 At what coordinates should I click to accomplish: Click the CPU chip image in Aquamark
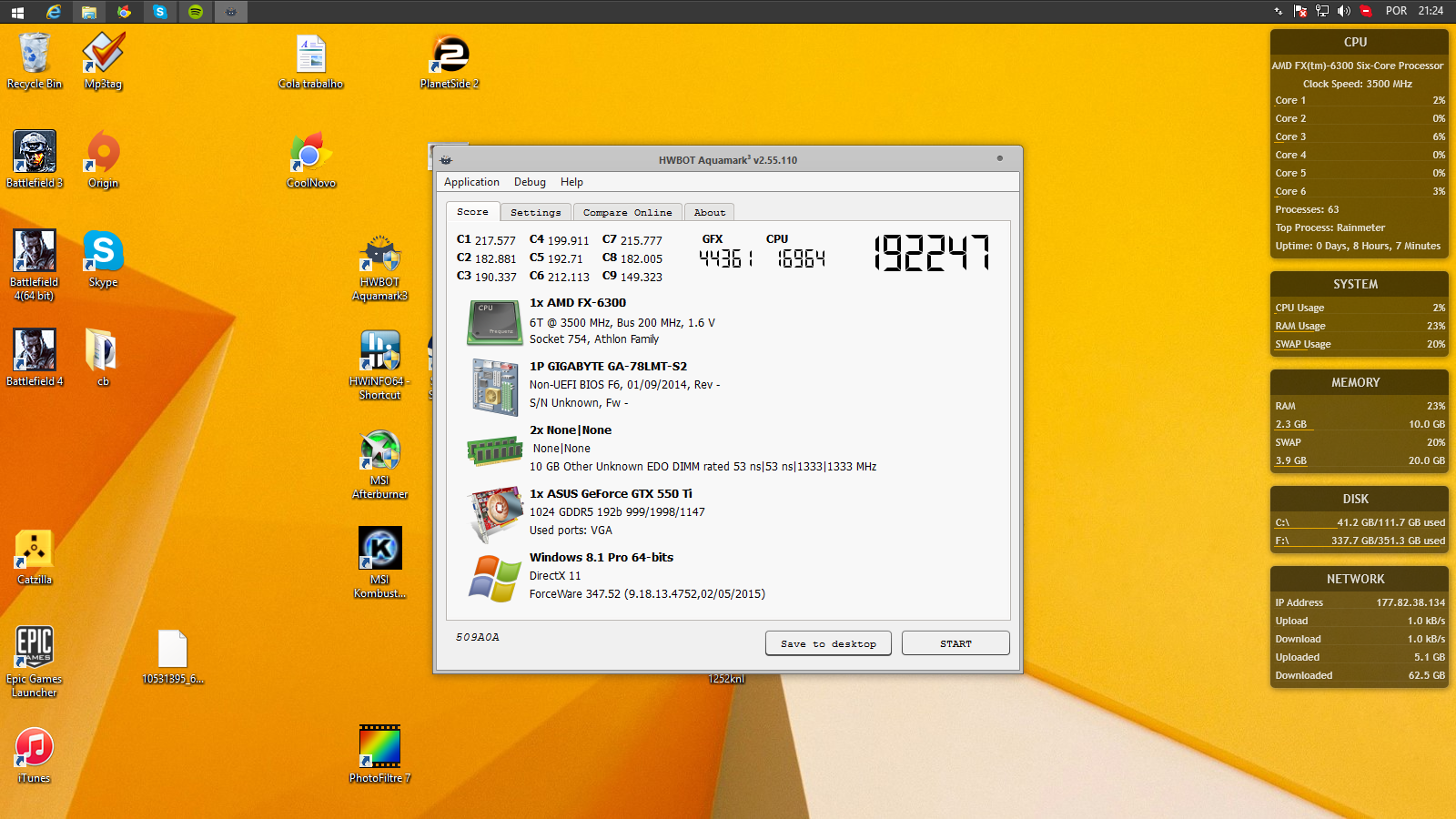click(x=494, y=322)
